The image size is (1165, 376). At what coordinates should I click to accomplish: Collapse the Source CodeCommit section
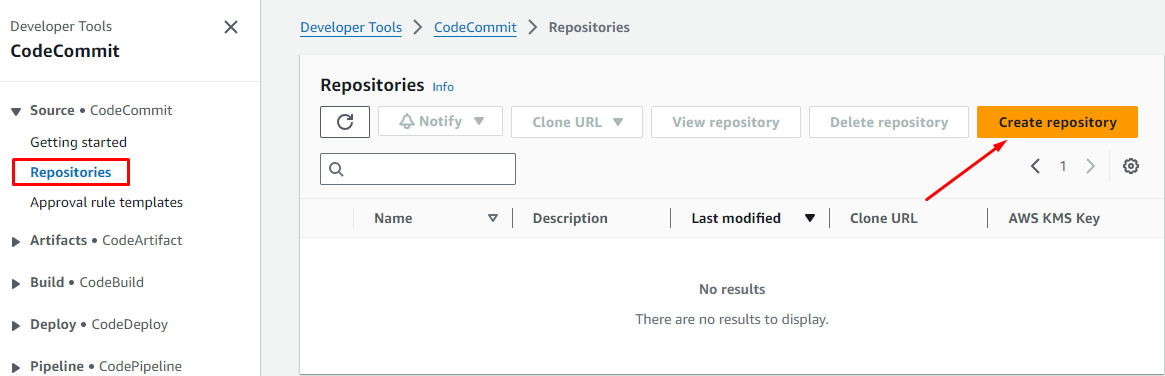(x=16, y=111)
